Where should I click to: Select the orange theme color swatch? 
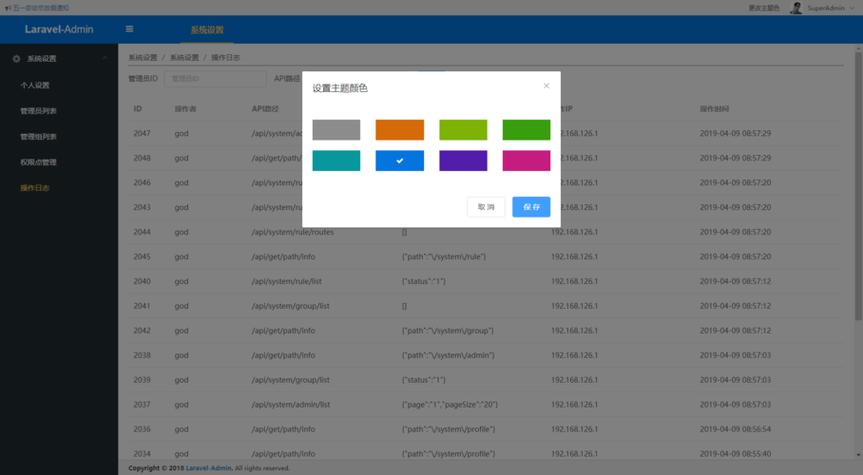400,130
